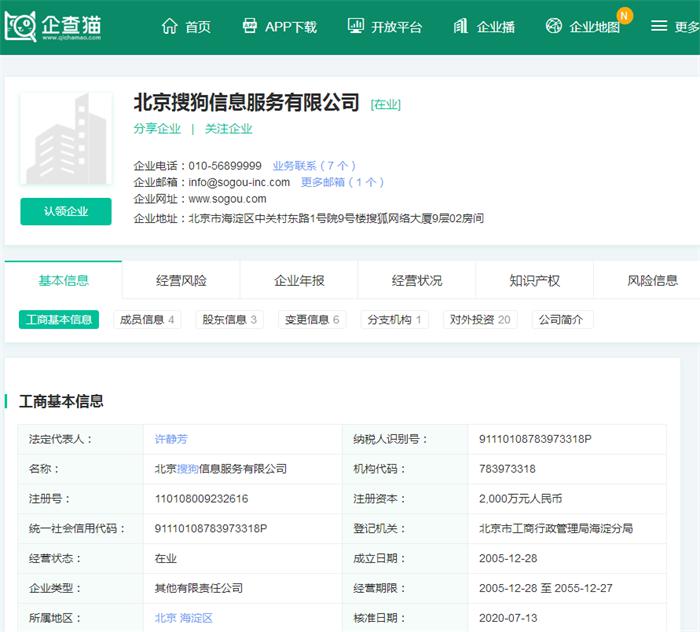700x632 pixels.
Task: Click the gray company building thumbnail
Action: [x=66, y=139]
